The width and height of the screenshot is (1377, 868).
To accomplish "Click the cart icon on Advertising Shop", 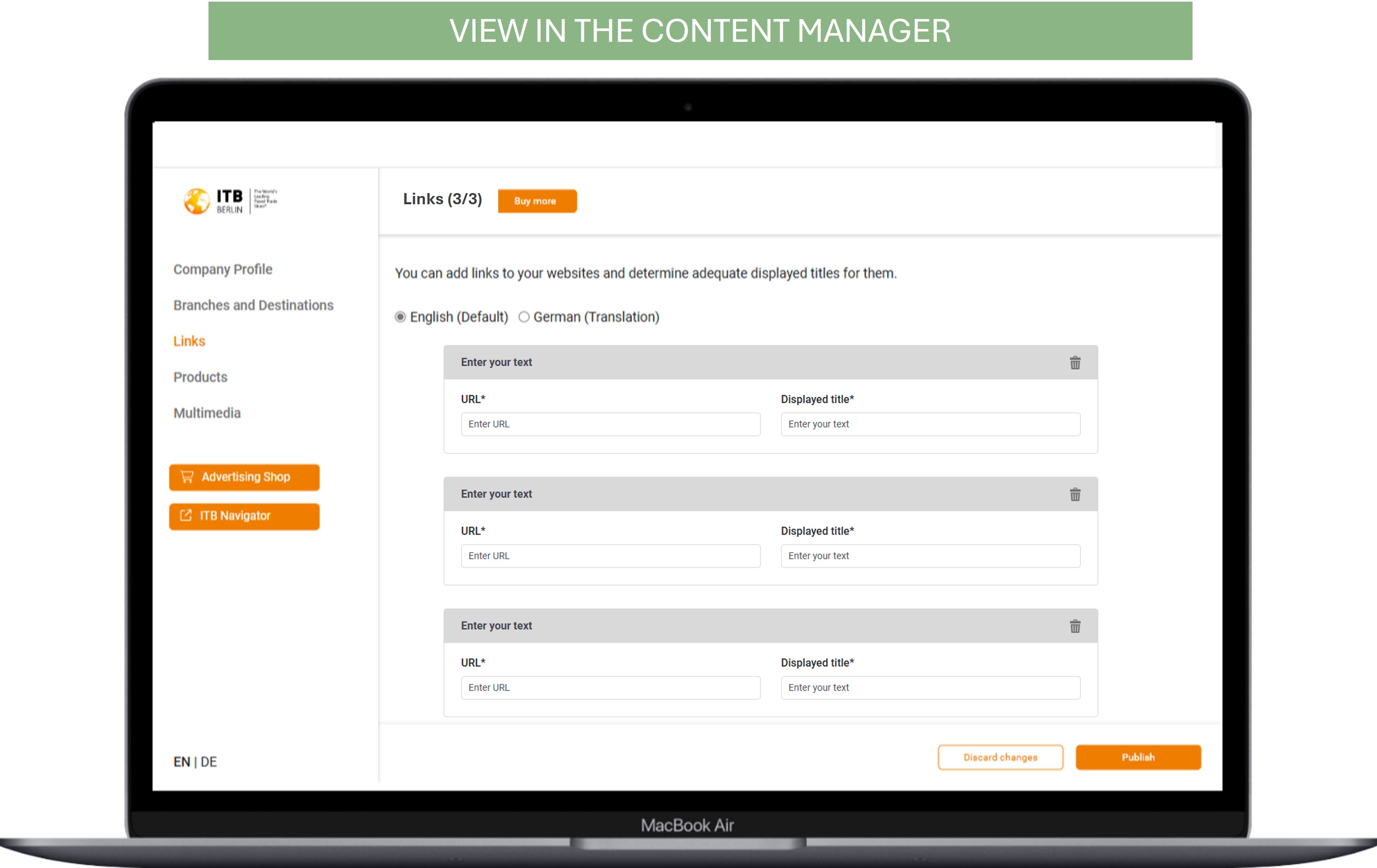I will (x=187, y=476).
